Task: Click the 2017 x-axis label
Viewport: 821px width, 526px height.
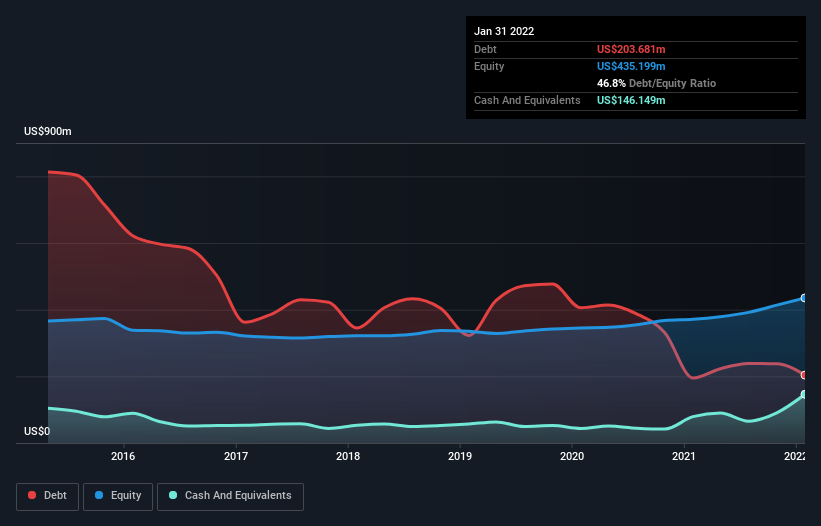Action: (x=236, y=456)
